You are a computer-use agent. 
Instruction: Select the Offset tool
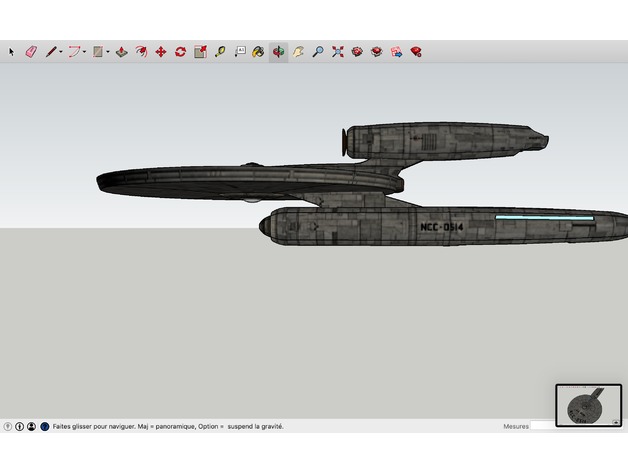tap(141, 52)
